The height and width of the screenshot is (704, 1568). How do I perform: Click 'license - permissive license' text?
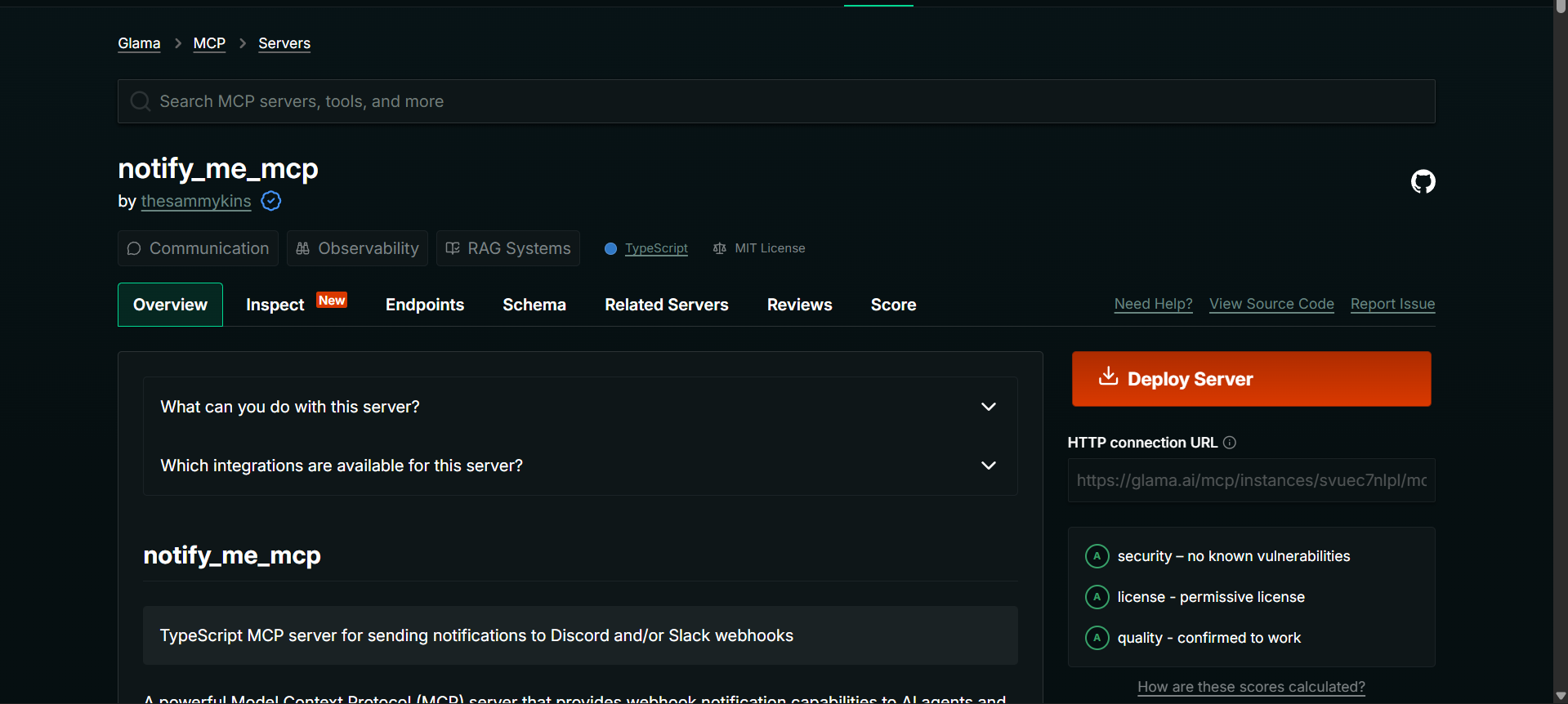(x=1211, y=597)
